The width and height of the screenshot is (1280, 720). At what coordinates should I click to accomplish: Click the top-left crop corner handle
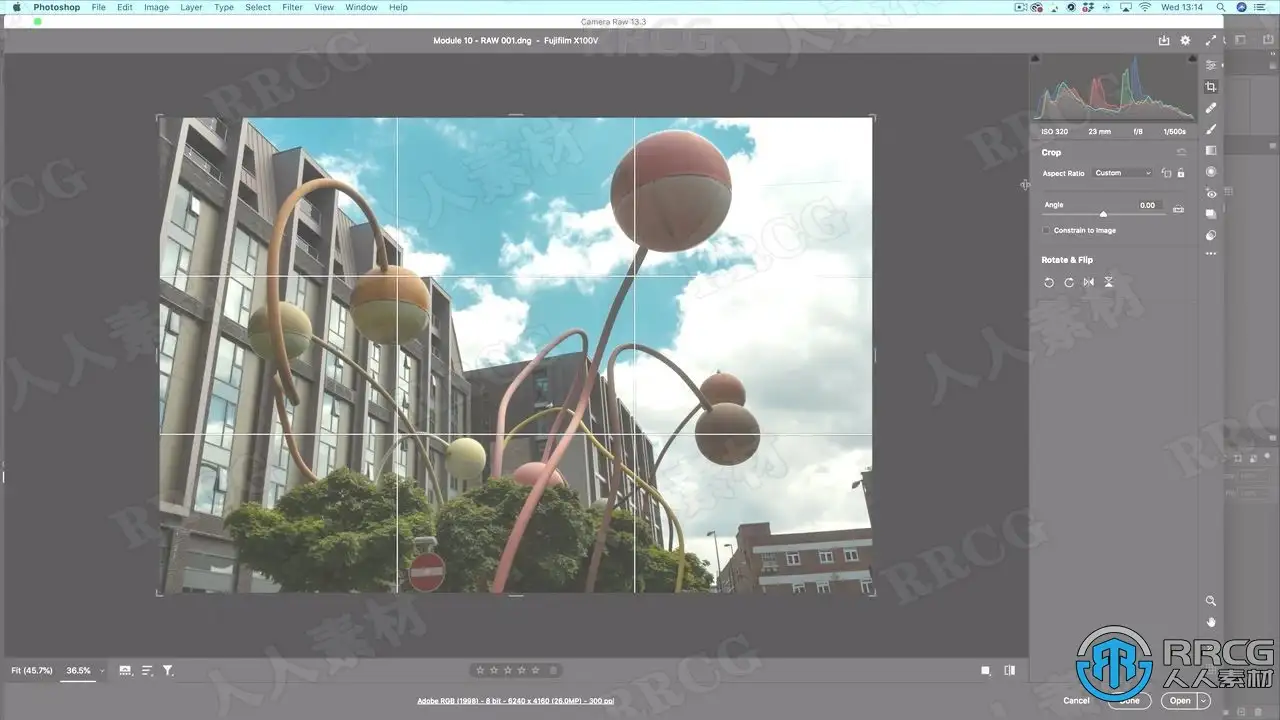click(160, 118)
